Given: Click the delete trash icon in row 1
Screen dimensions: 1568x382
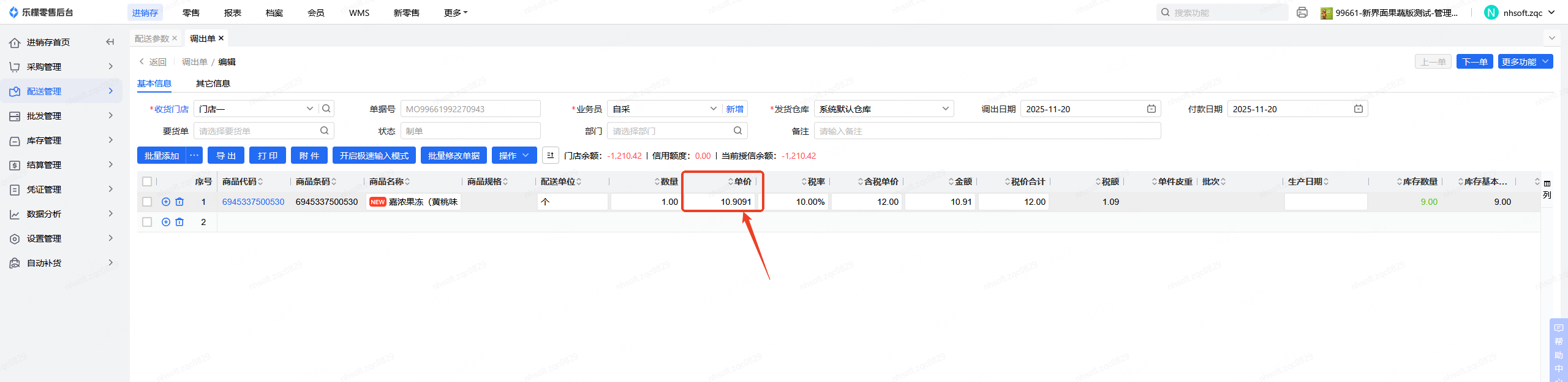Looking at the screenshot, I should pyautogui.click(x=179, y=202).
